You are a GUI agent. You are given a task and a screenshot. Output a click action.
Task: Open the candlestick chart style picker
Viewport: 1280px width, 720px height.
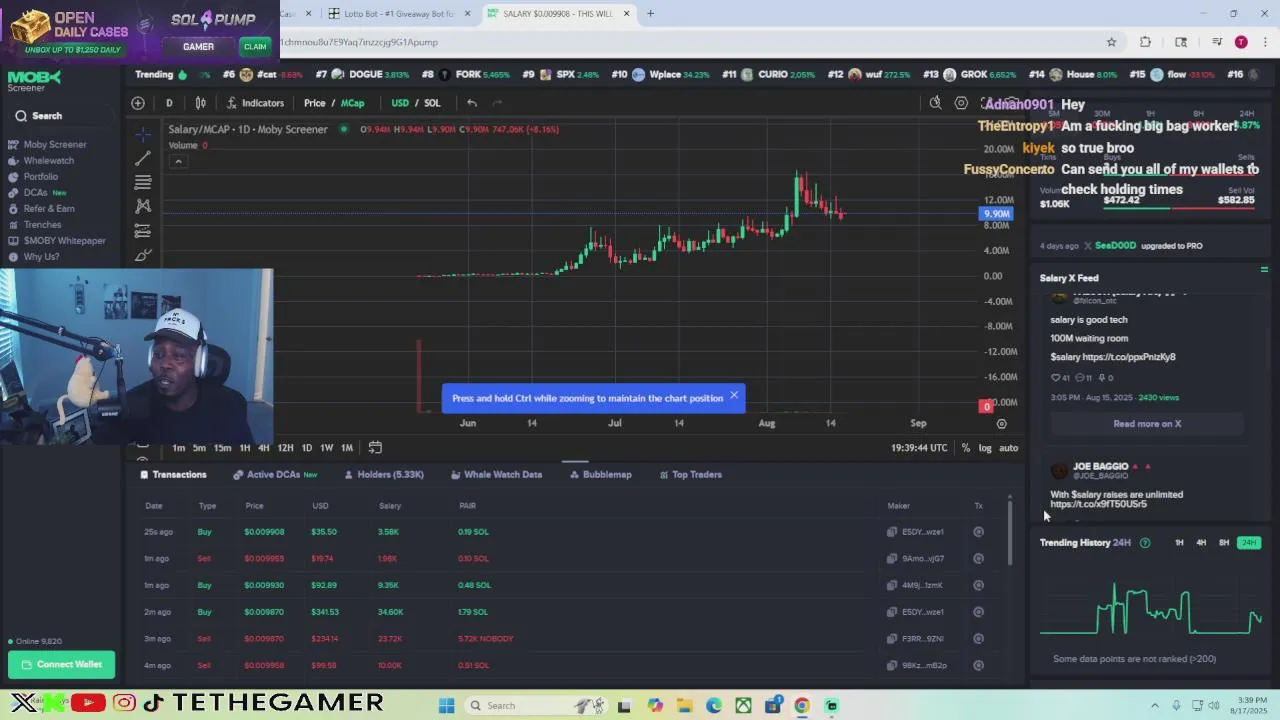201,103
